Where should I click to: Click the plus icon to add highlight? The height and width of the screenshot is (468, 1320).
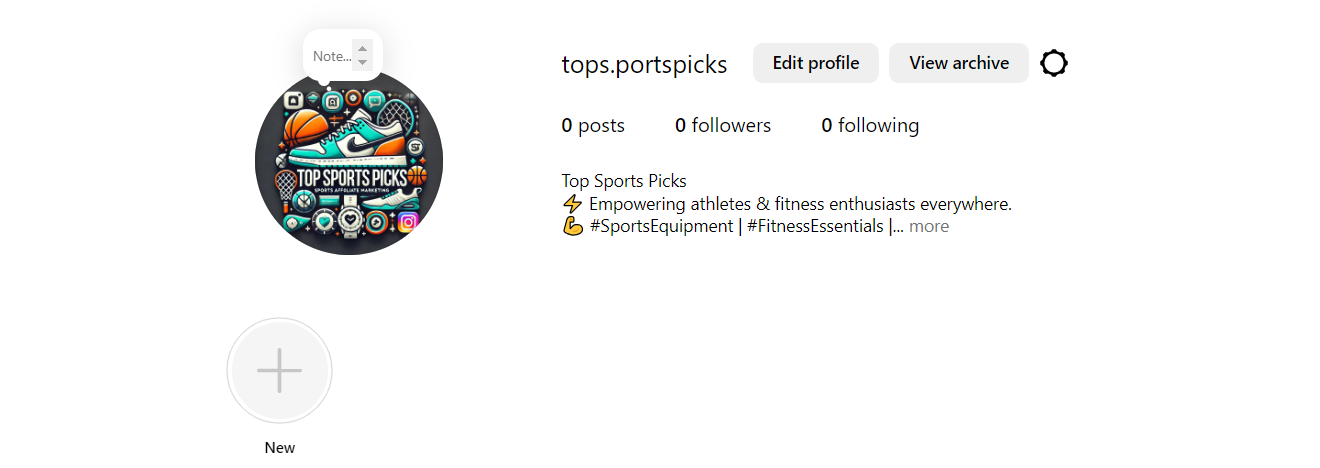(x=280, y=370)
